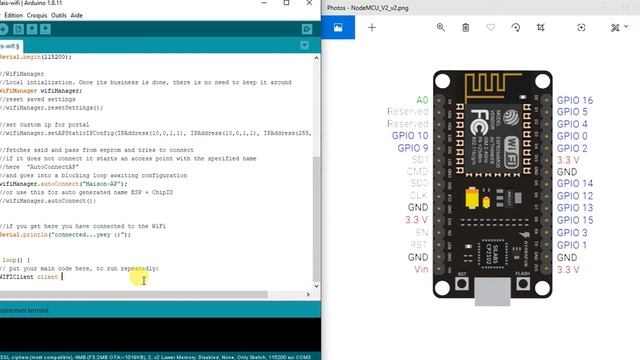Click the Photos window title 'NodeMCU_V2_v2.png'
The width and height of the screenshot is (640, 360).
pyautogui.click(x=380, y=8)
